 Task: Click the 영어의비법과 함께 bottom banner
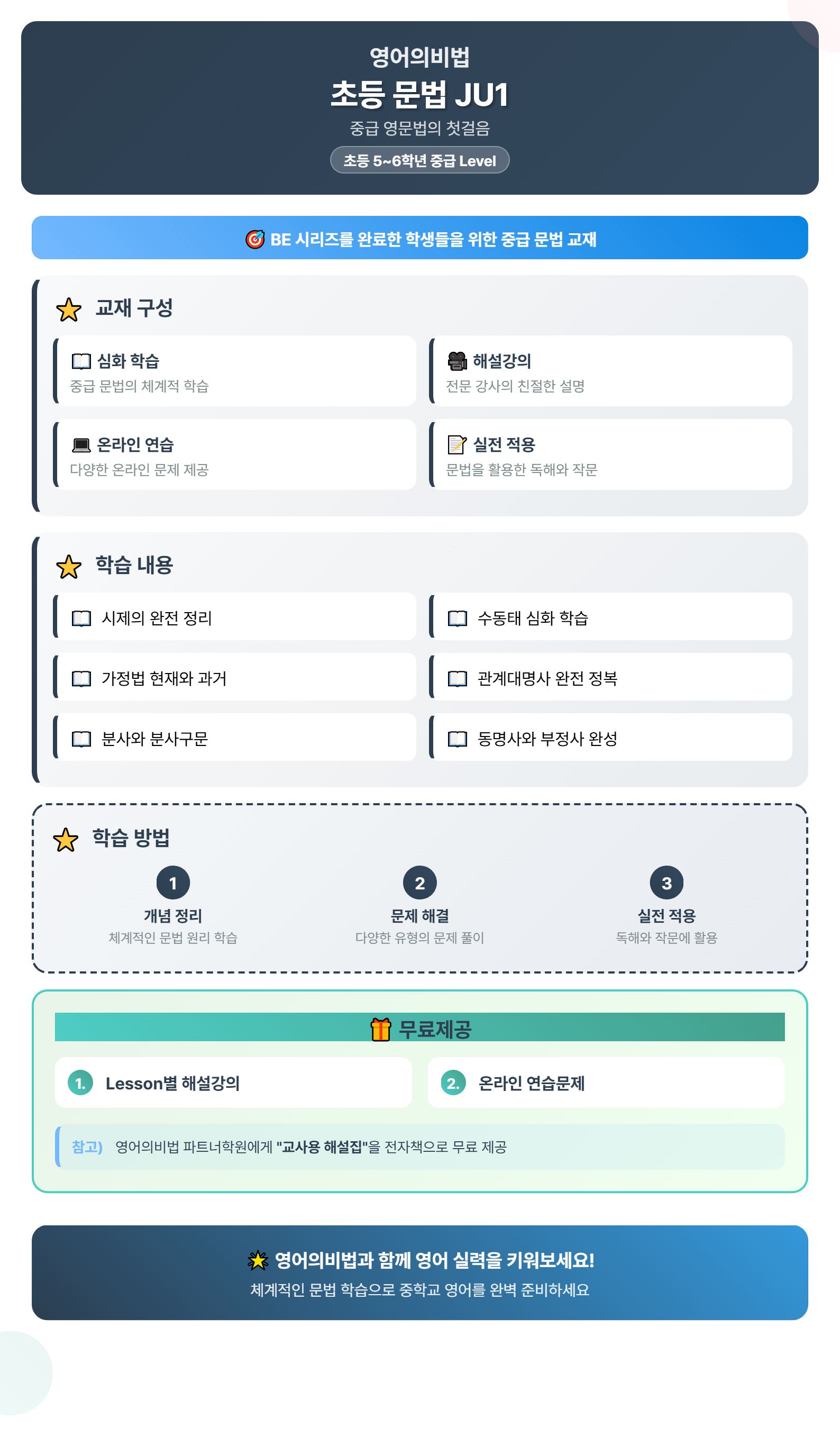419,1273
